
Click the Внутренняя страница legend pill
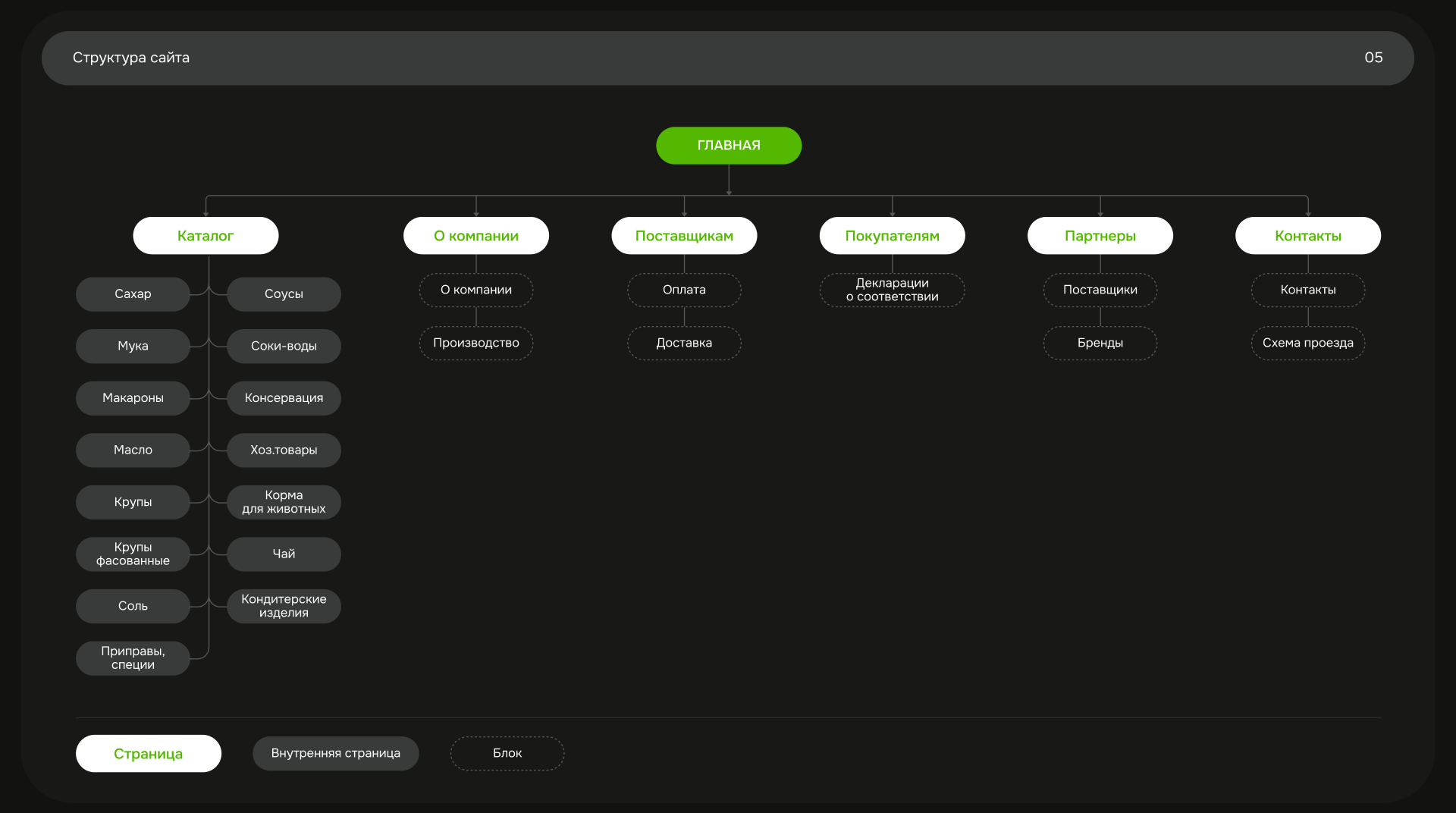(x=335, y=754)
